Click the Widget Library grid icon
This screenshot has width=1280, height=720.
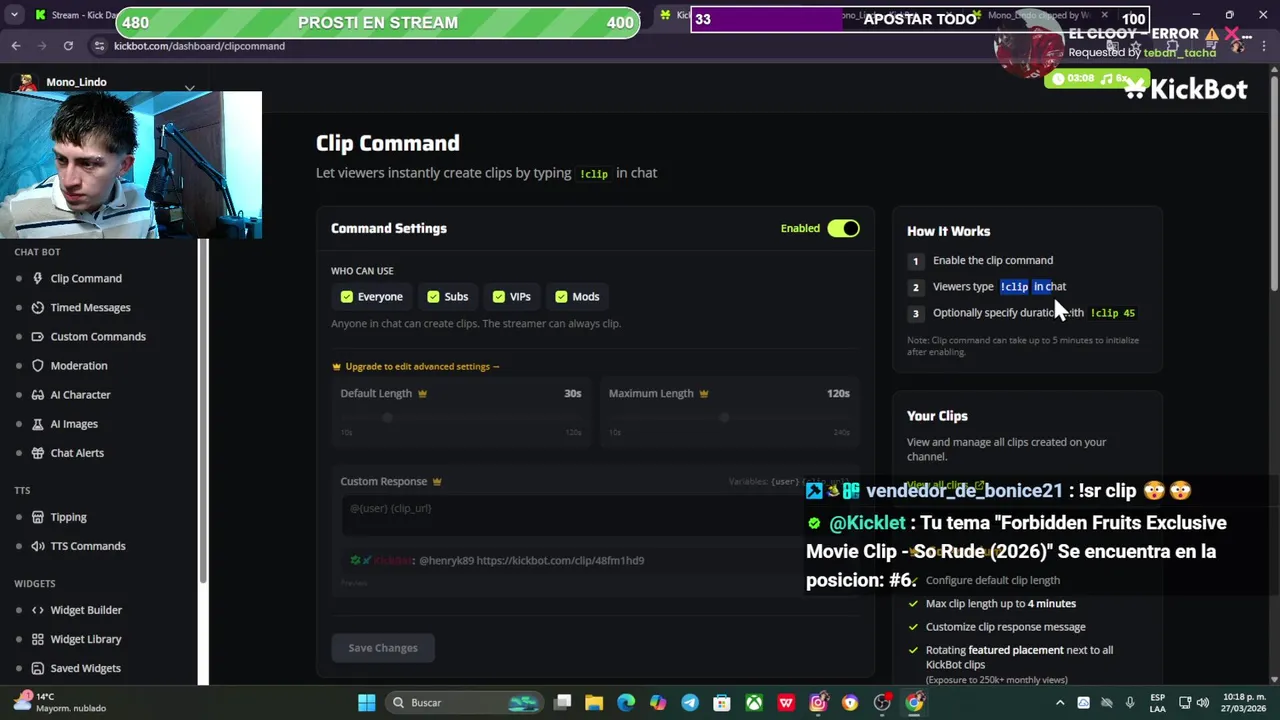[x=38, y=638]
